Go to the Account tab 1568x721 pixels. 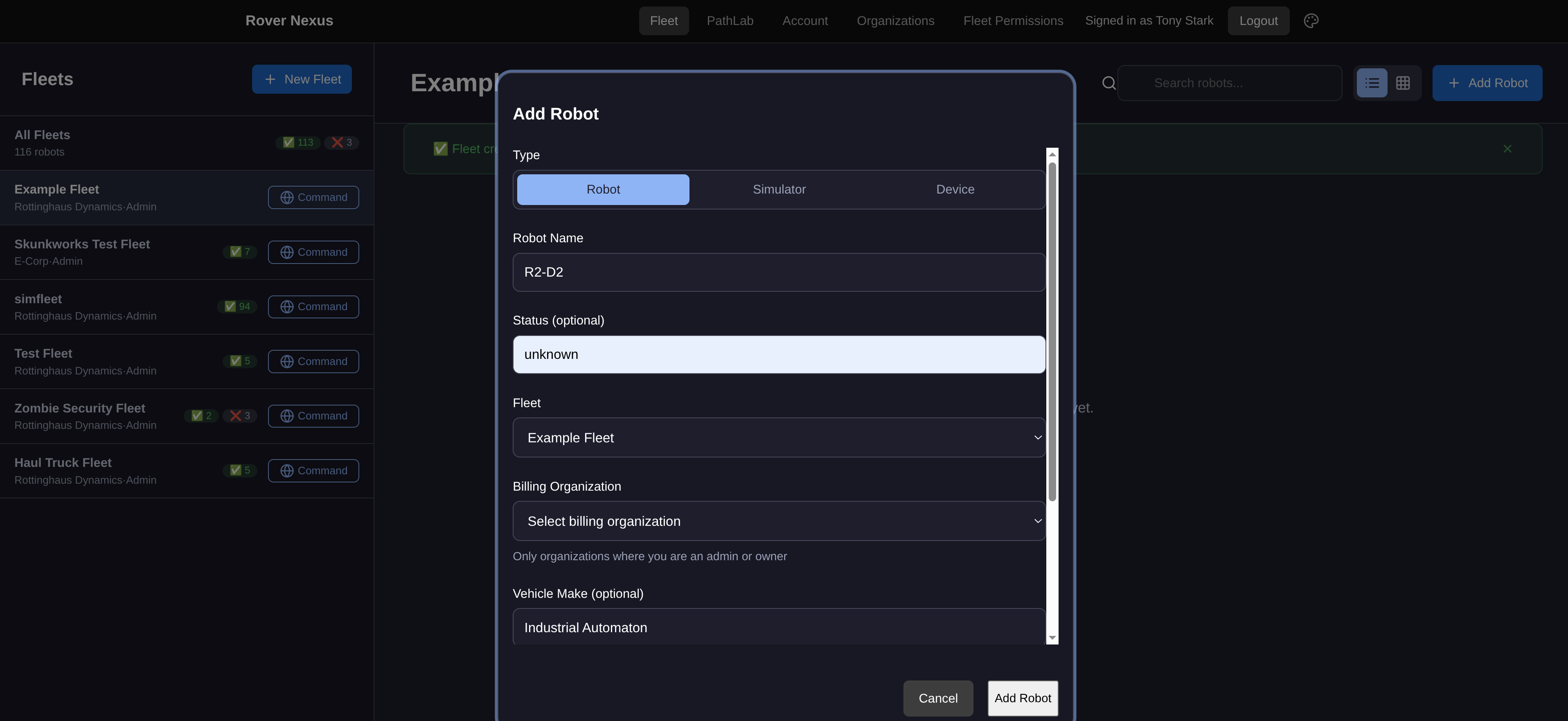click(x=805, y=21)
